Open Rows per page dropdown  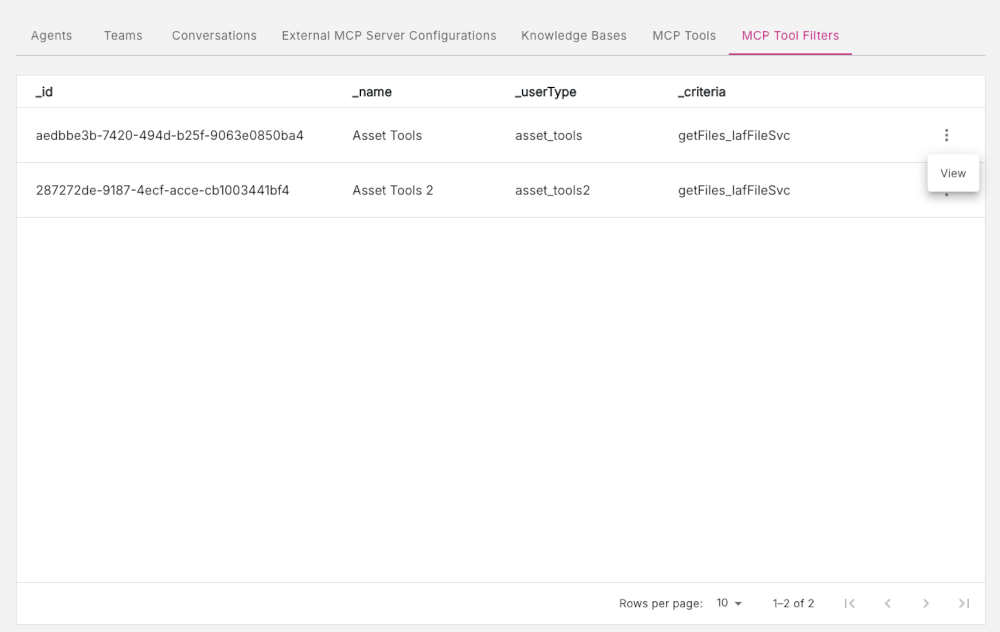[x=729, y=603]
